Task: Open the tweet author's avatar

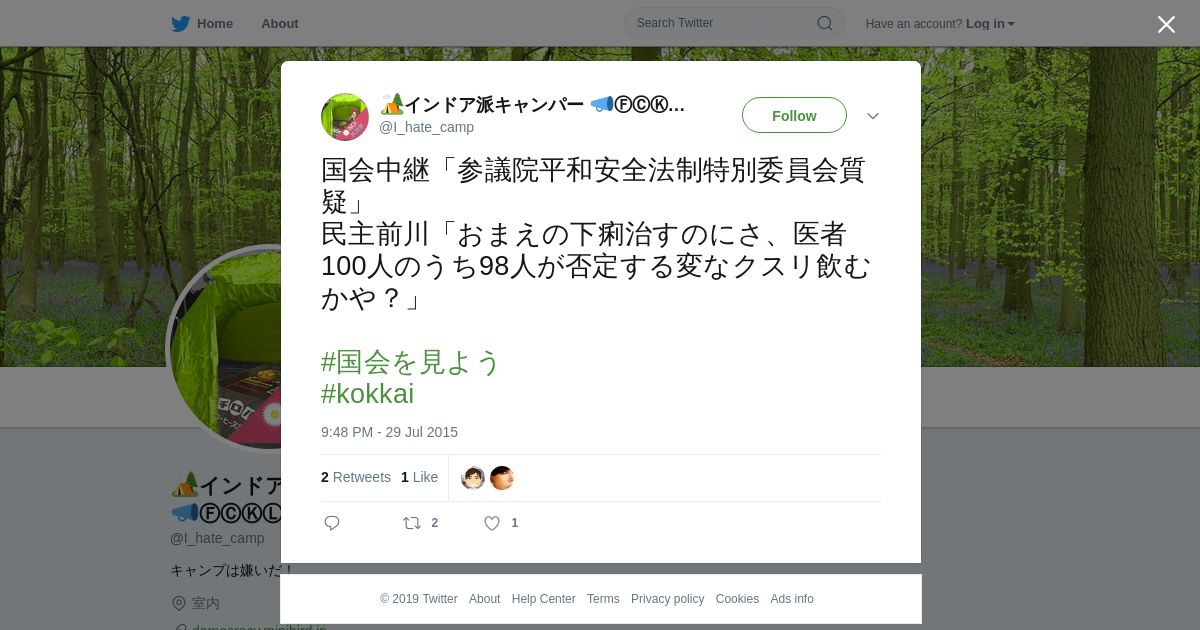Action: [345, 117]
